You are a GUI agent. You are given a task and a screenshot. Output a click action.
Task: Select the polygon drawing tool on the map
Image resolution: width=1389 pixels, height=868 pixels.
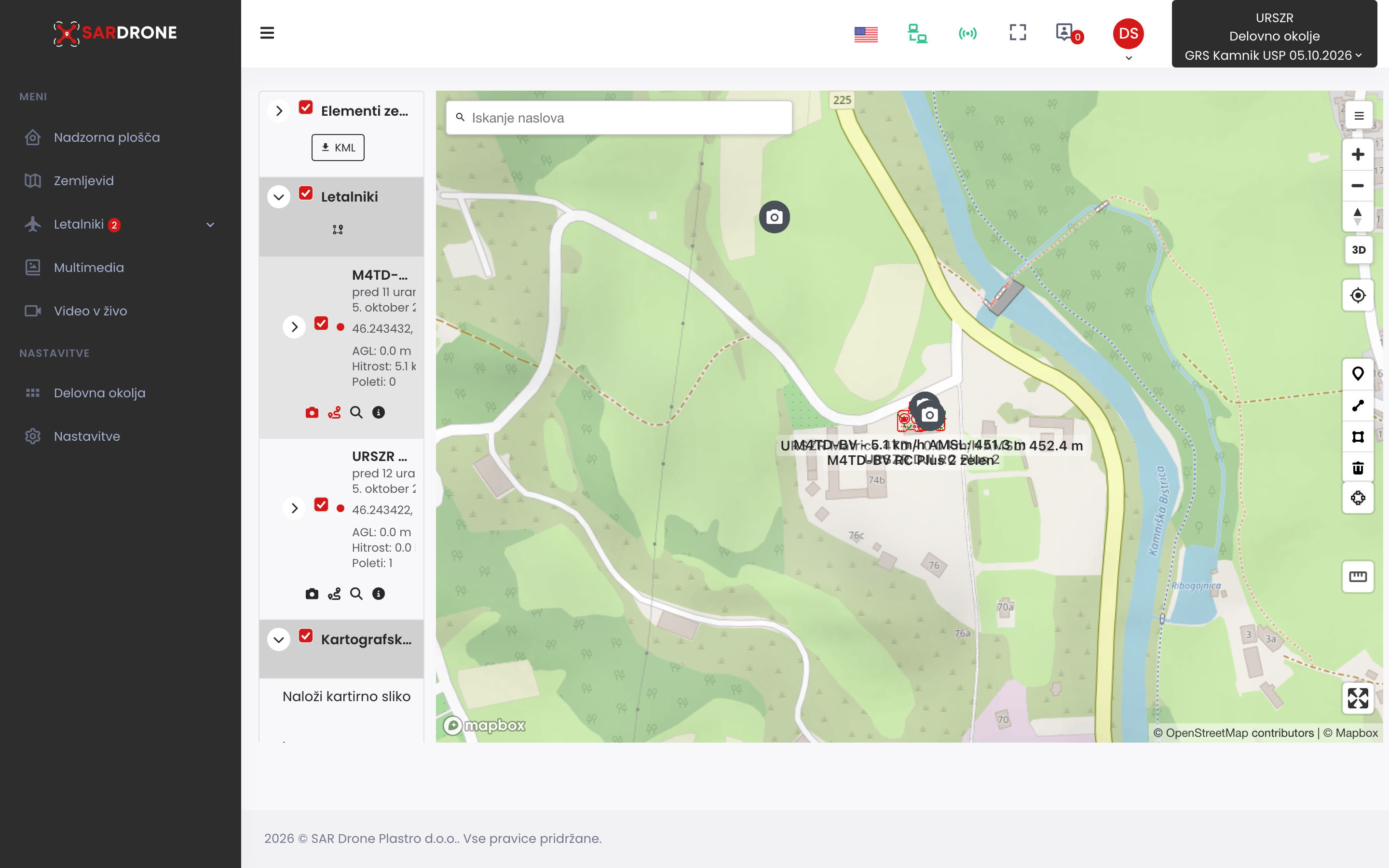pyautogui.click(x=1358, y=437)
